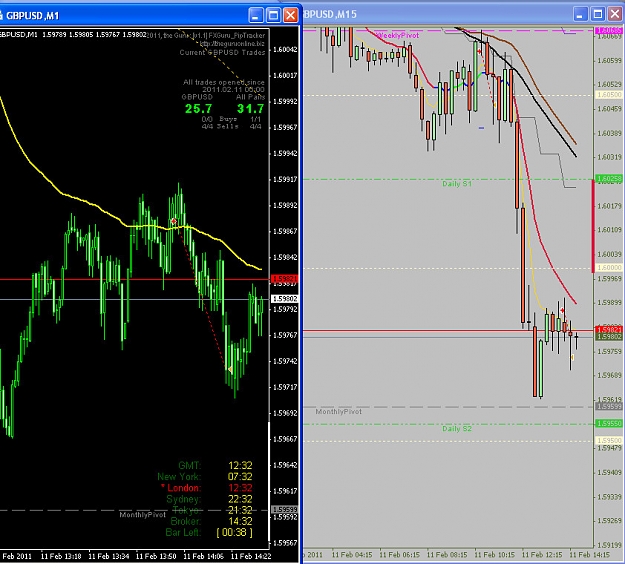Click the Daily S2 label on M15 chart

(457, 429)
